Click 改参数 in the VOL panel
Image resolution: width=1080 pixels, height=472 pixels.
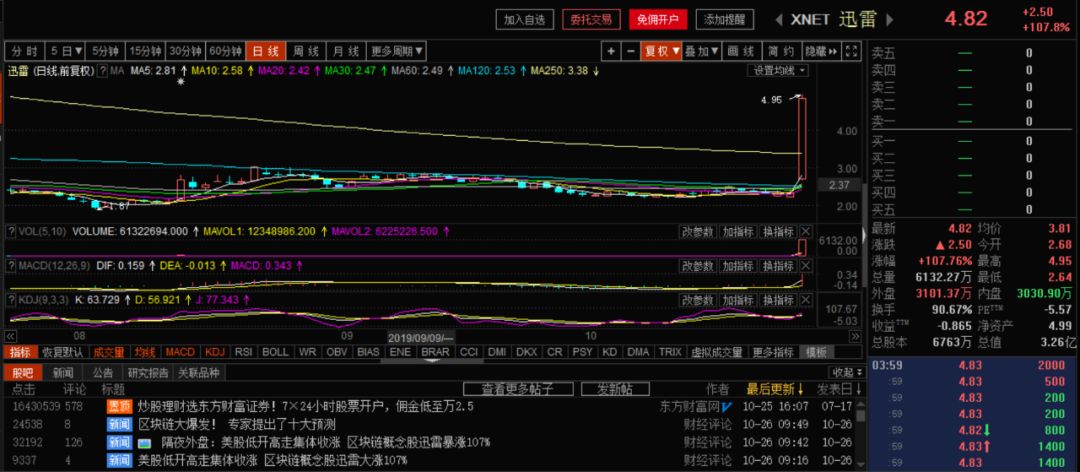coord(698,232)
